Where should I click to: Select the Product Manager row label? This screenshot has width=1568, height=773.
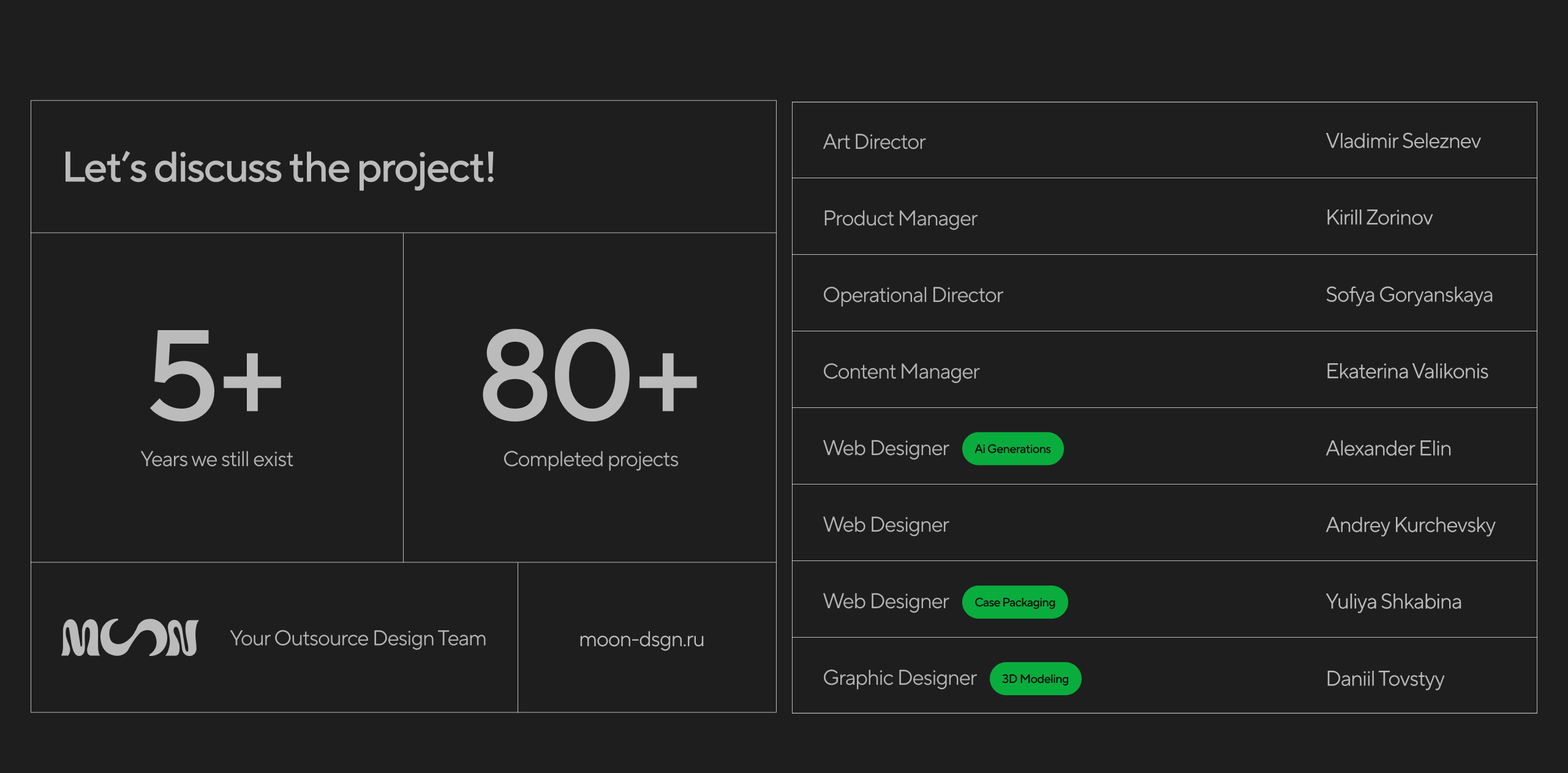[900, 219]
